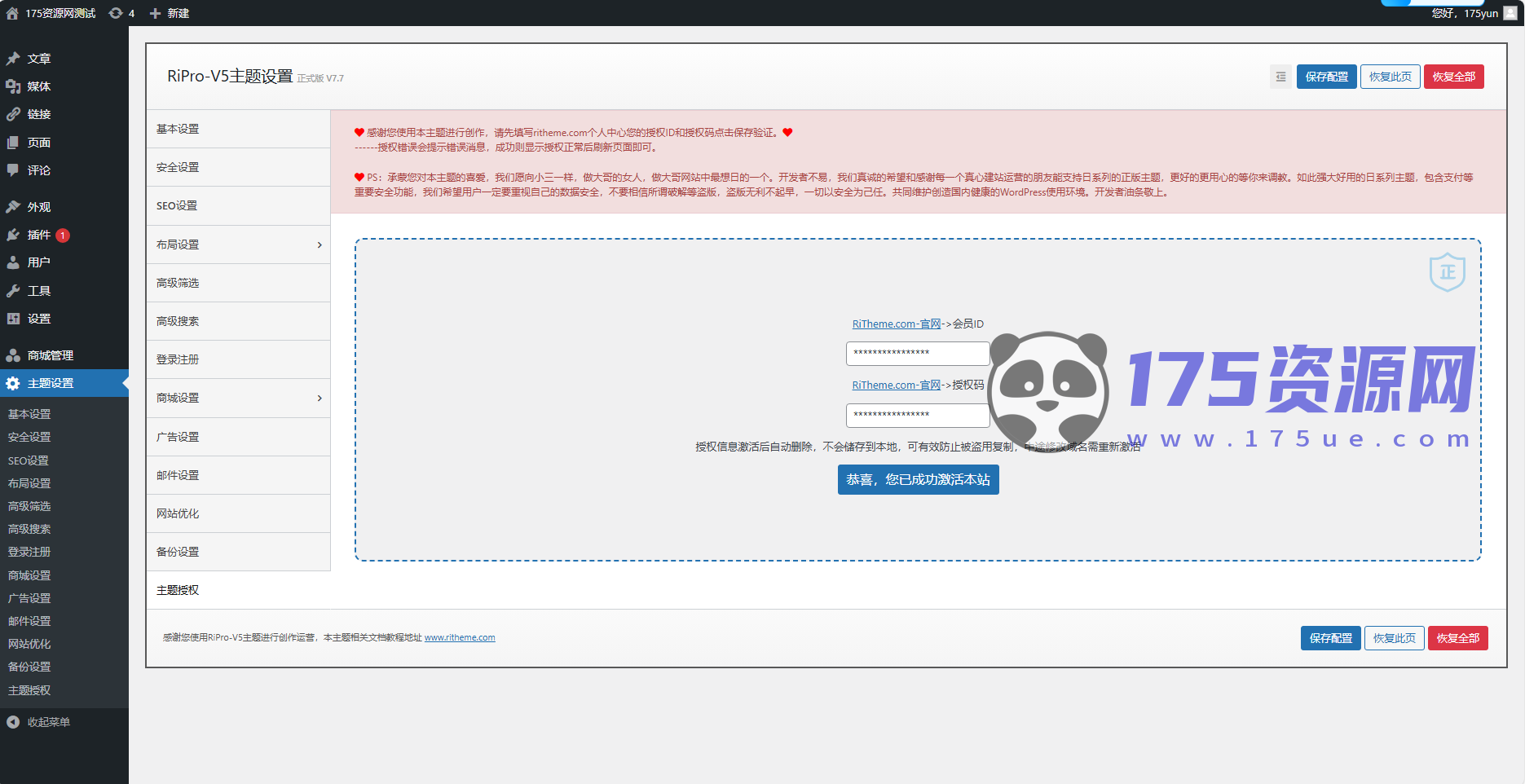This screenshot has width=1525, height=784.
Task: Click the person icon for 用户
Action: [x=13, y=262]
